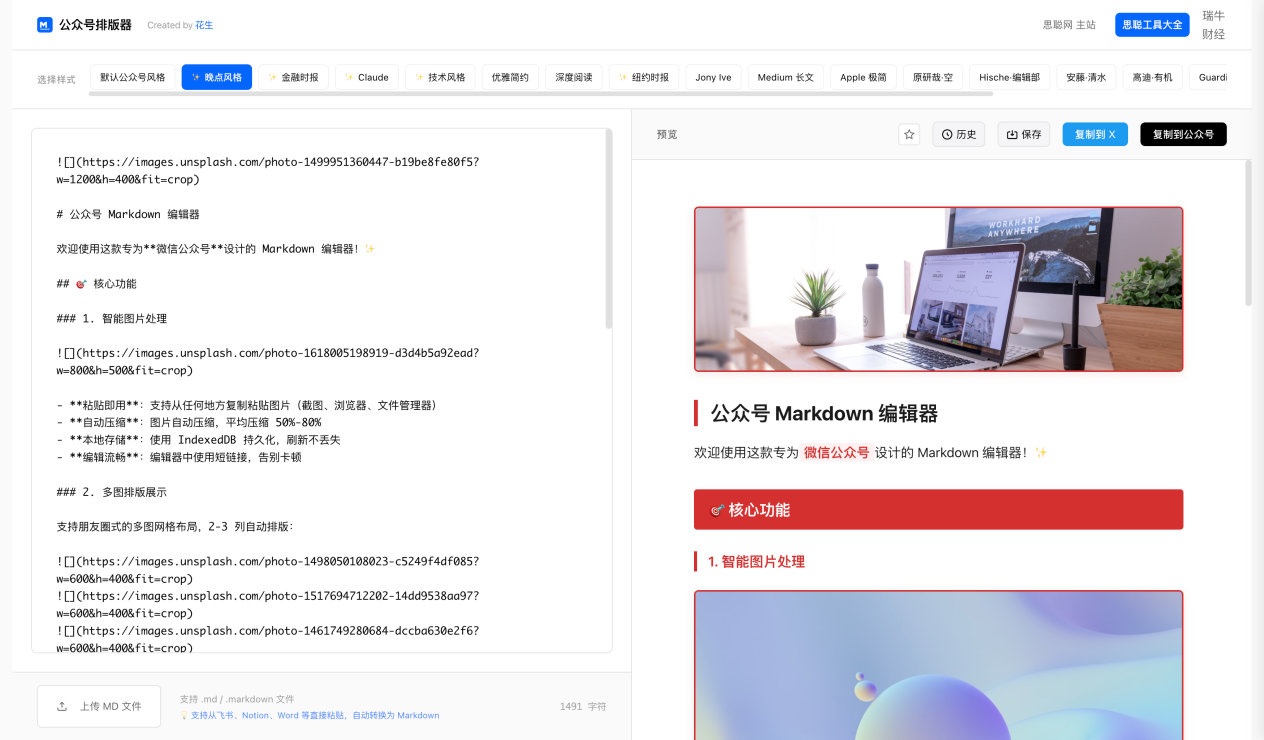Click the blue 公众号排版器 logo icon

(x=44, y=25)
